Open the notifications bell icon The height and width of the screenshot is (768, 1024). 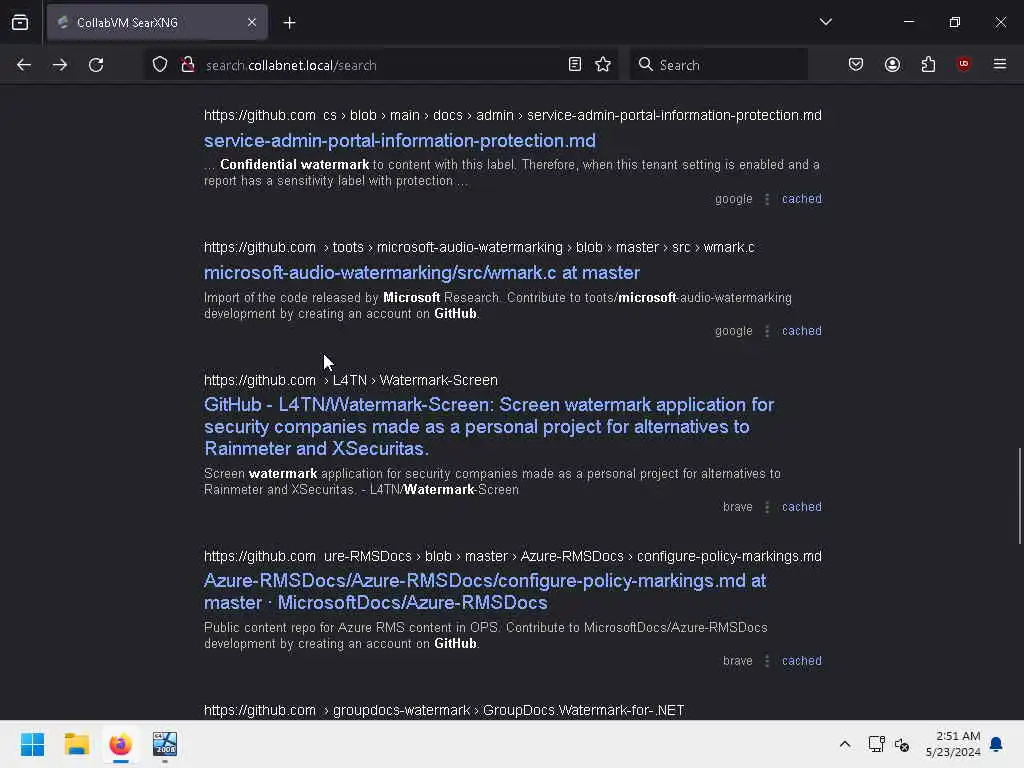[997, 744]
